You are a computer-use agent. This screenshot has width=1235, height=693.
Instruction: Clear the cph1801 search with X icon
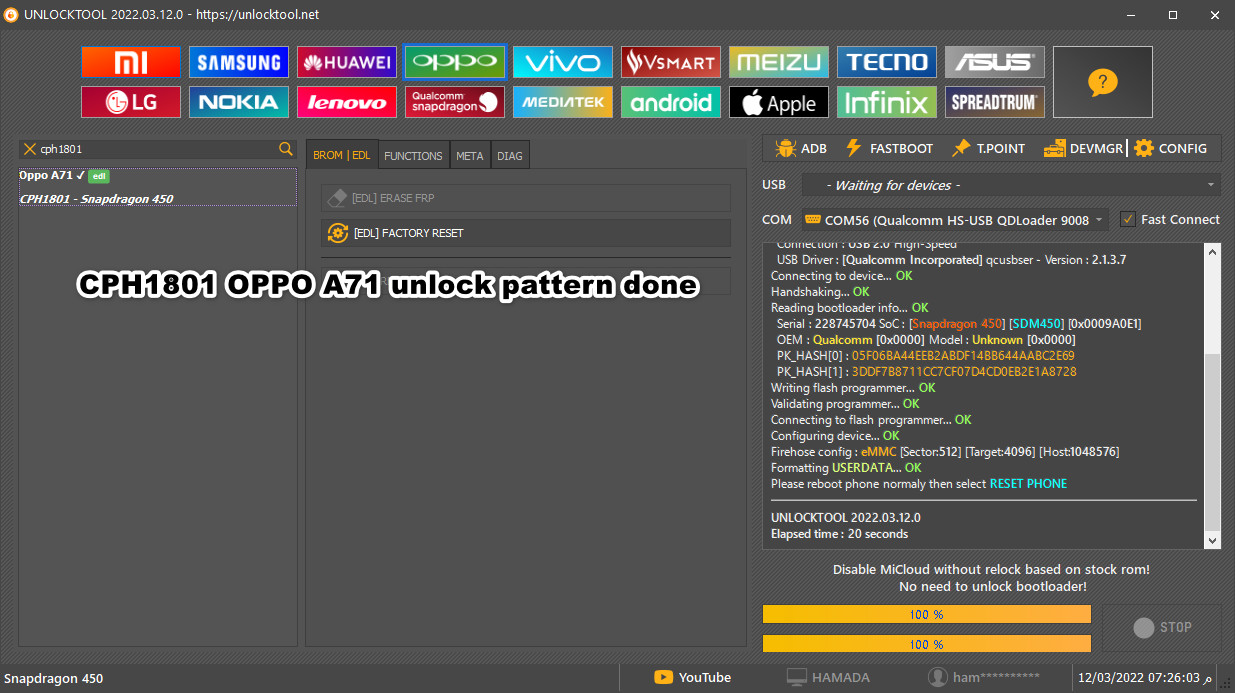(x=29, y=149)
